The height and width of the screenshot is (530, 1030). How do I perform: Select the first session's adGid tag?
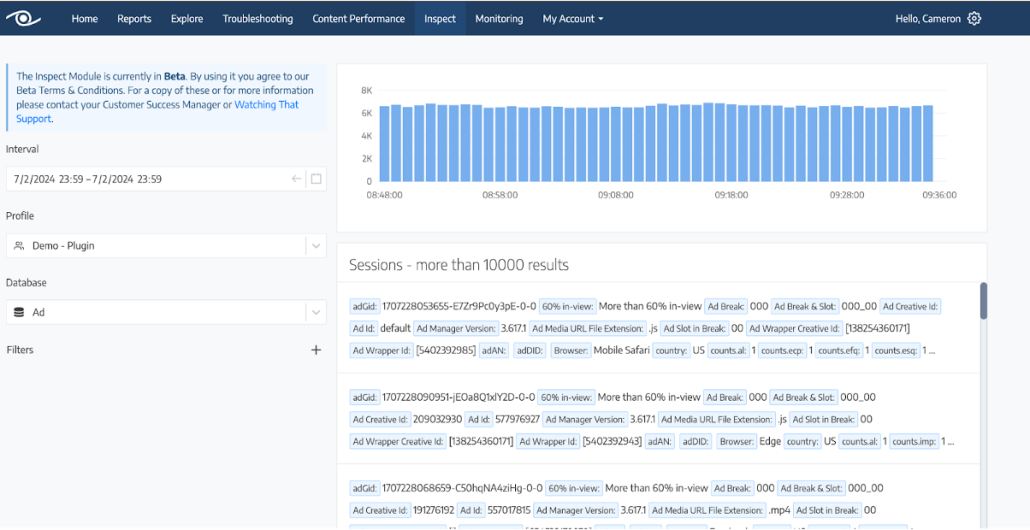pos(363,306)
